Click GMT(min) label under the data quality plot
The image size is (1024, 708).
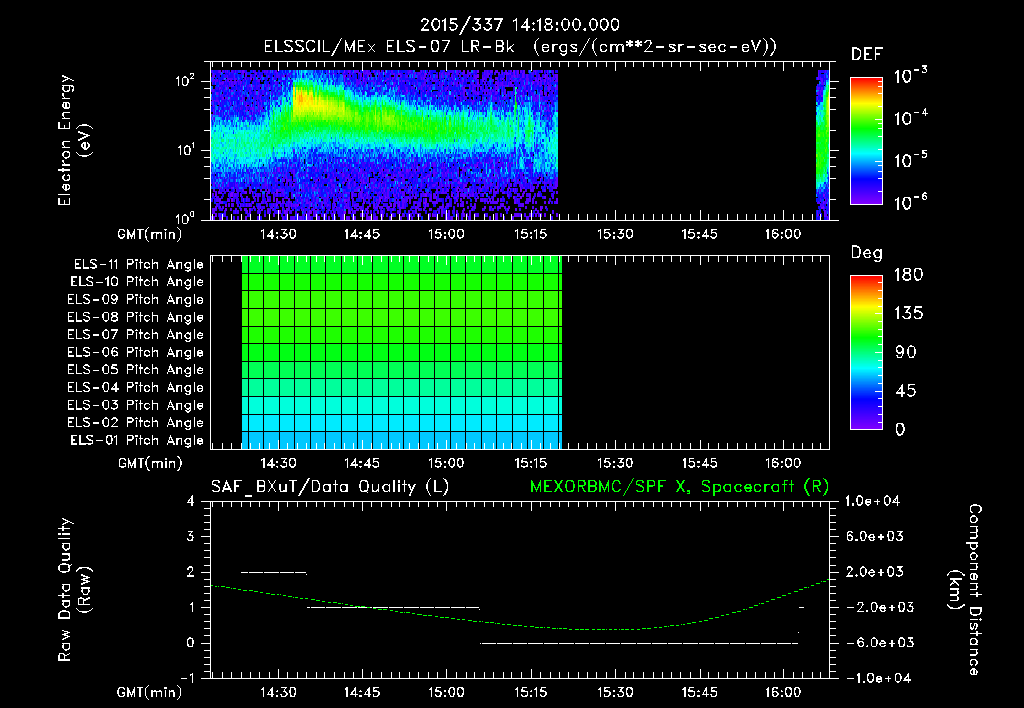[x=150, y=692]
